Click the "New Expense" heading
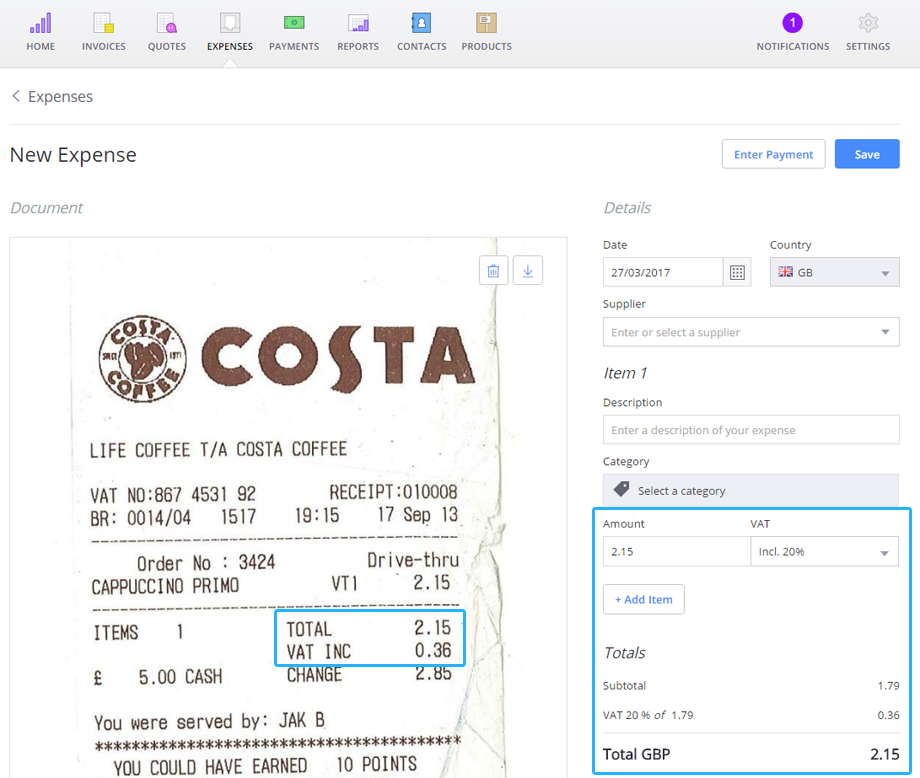The width and height of the screenshot is (920, 778). [73, 155]
